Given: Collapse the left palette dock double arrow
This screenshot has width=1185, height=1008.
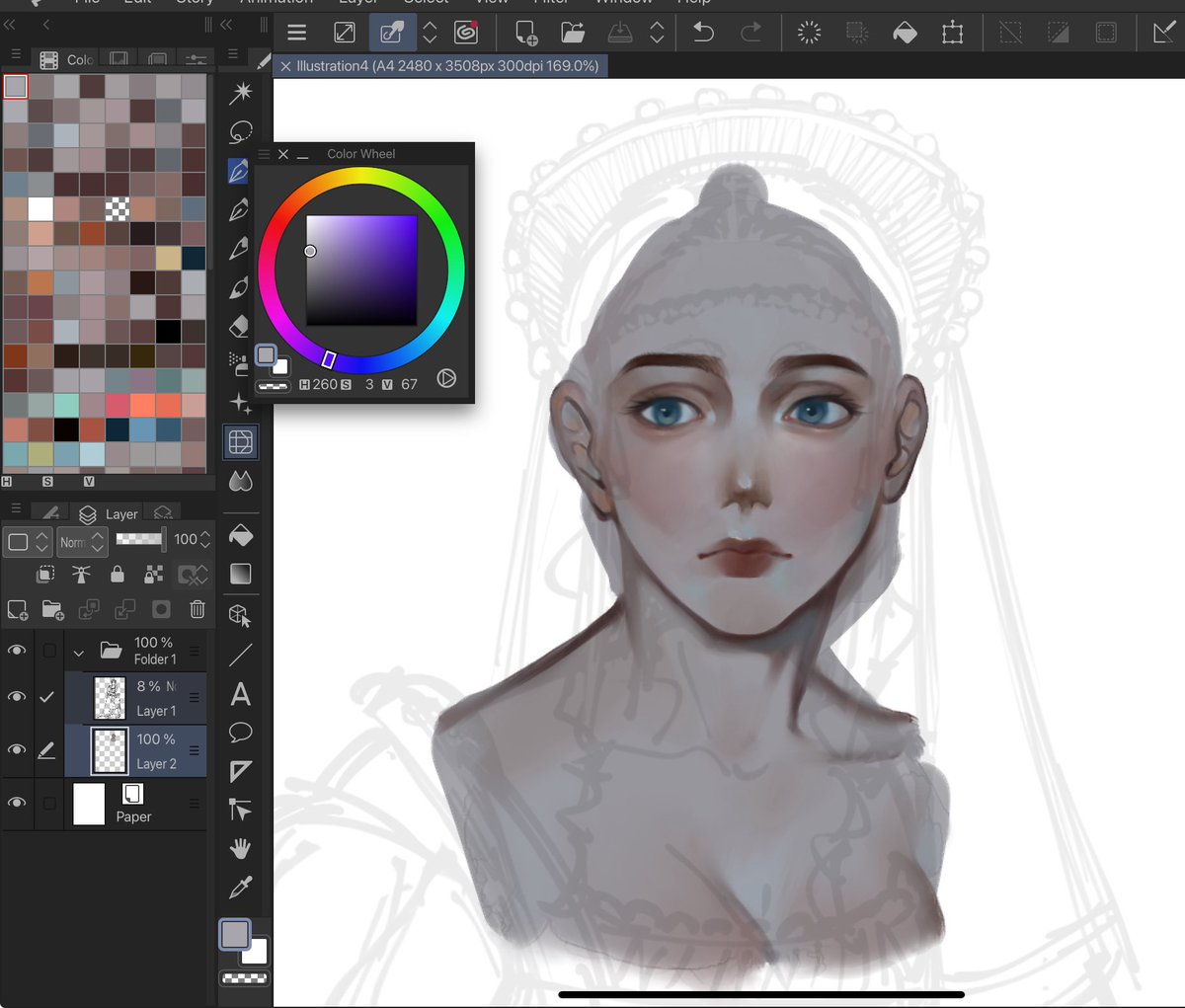Looking at the screenshot, I should coord(10,25).
